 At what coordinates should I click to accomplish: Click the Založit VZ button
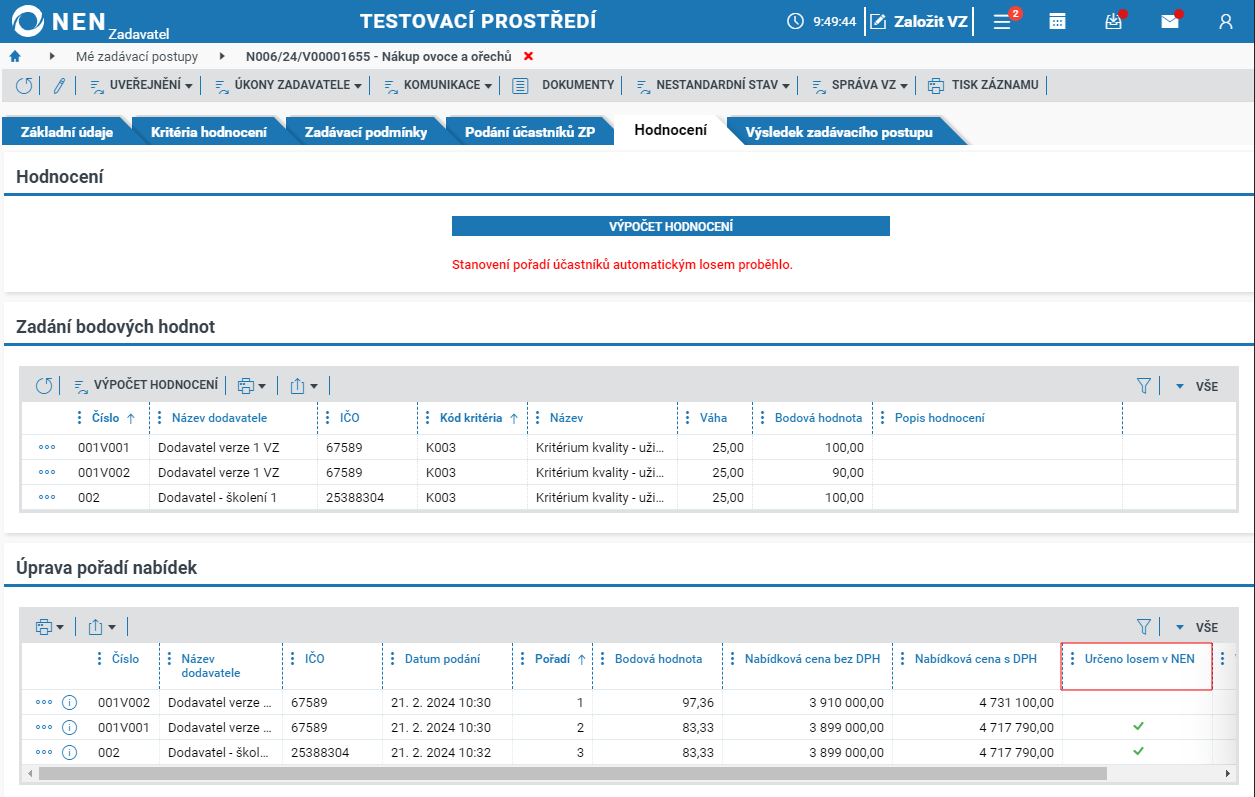click(x=919, y=21)
